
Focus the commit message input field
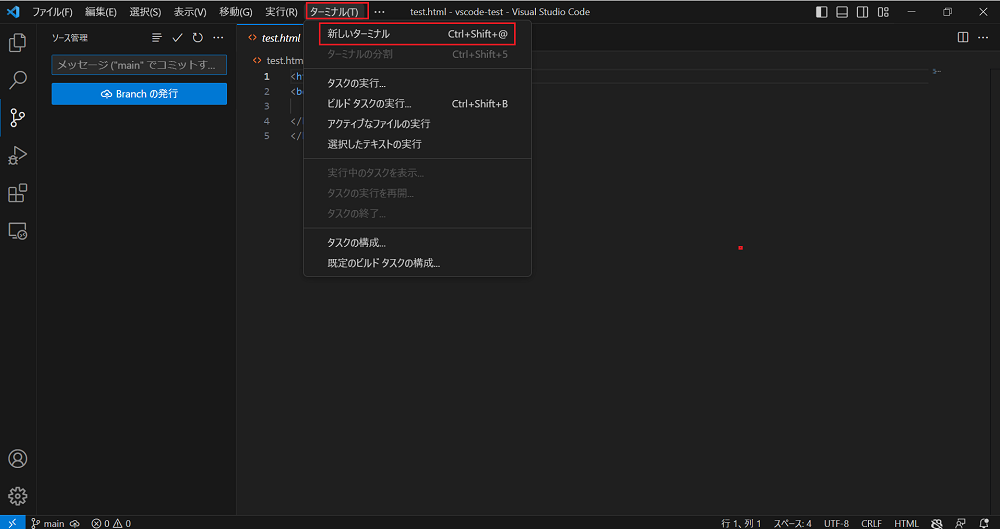click(139, 65)
